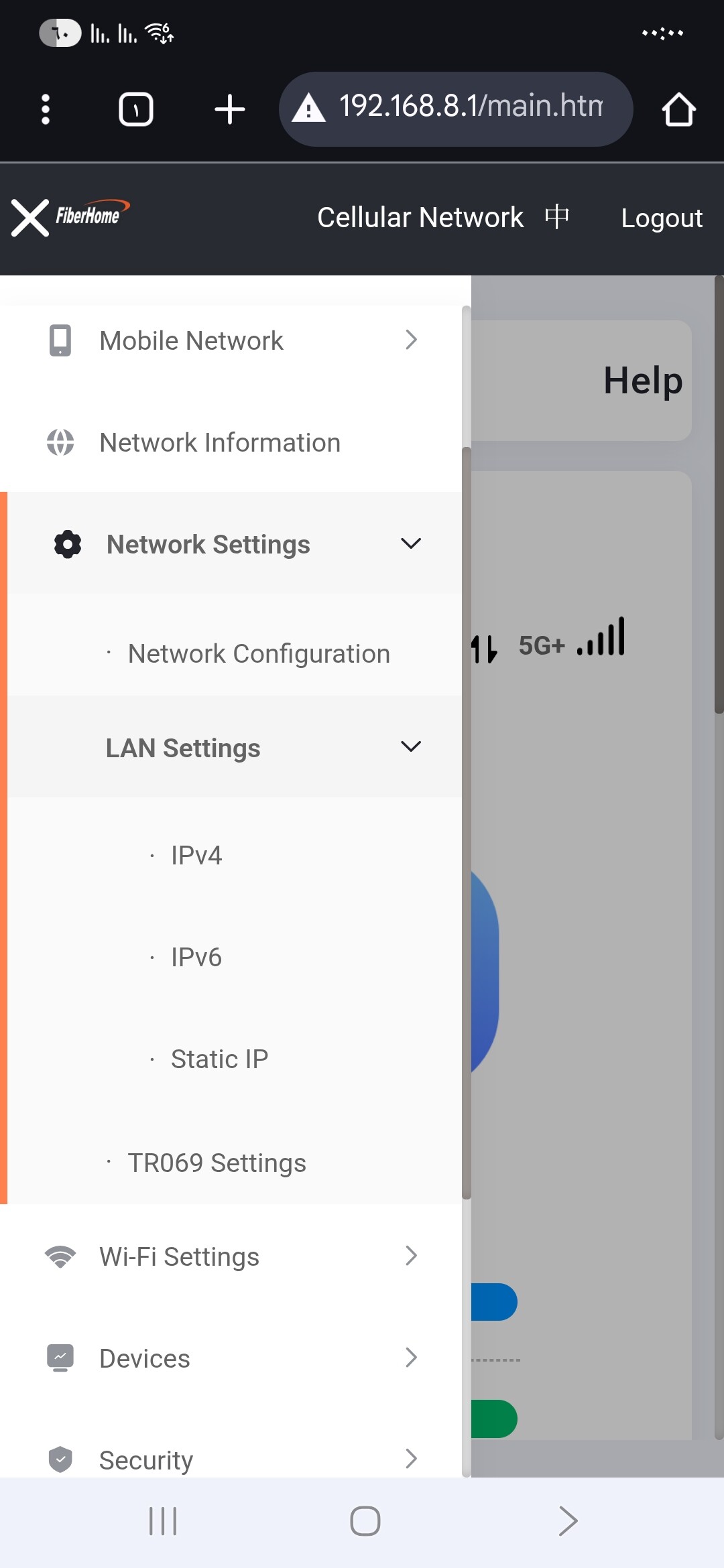Select the IPv4 menu item
The image size is (724, 1568).
click(196, 856)
